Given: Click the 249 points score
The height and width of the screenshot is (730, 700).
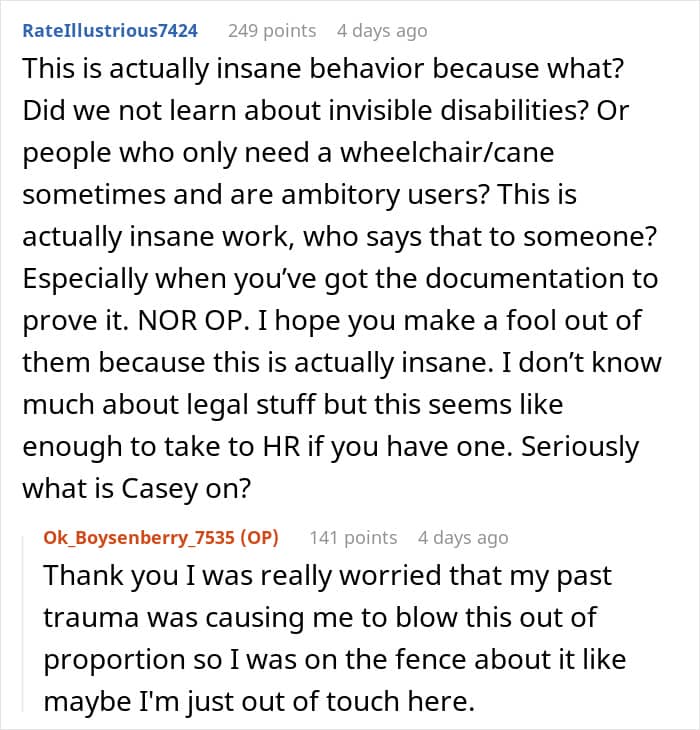Looking at the screenshot, I should [272, 31].
